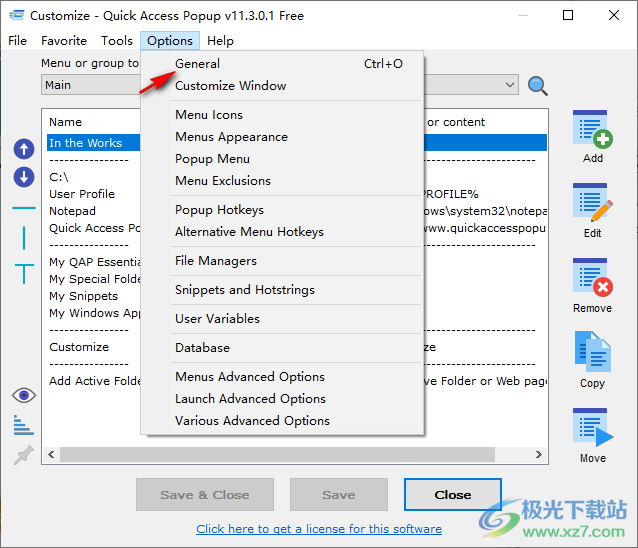
Task: Open Menus Advanced Options
Action: coord(282,377)
